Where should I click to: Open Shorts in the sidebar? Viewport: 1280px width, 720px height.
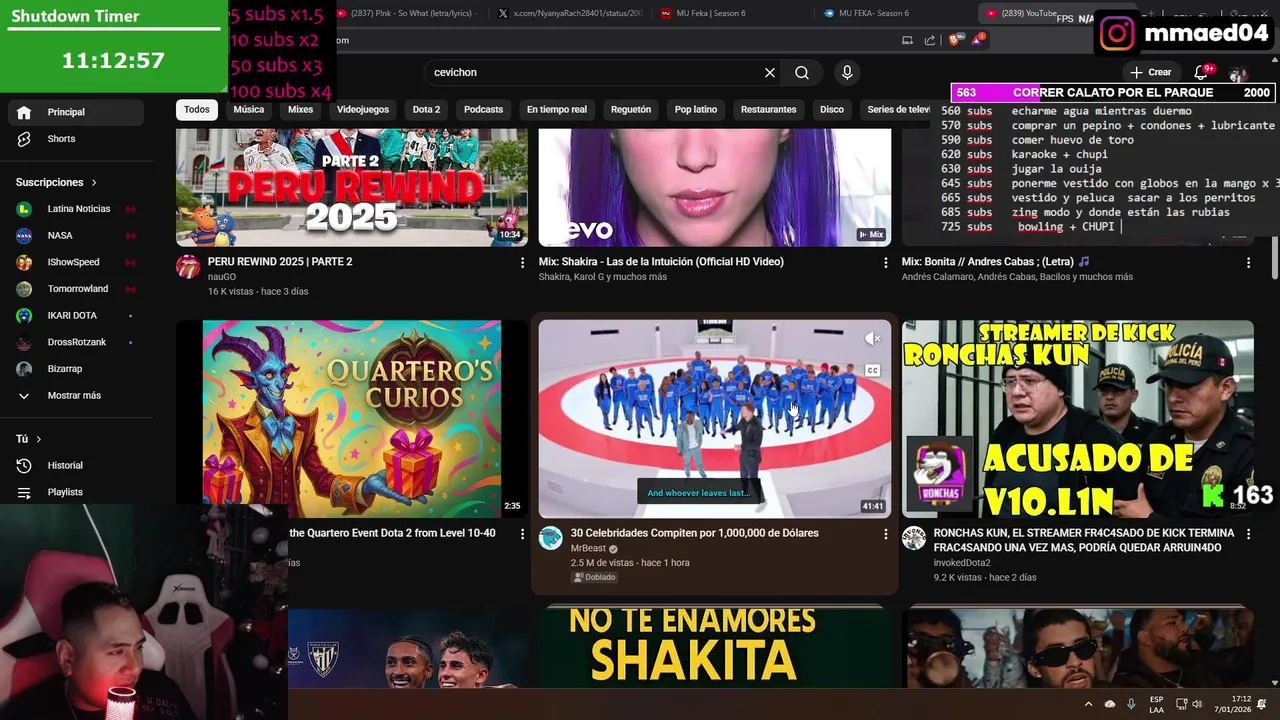coord(75,139)
